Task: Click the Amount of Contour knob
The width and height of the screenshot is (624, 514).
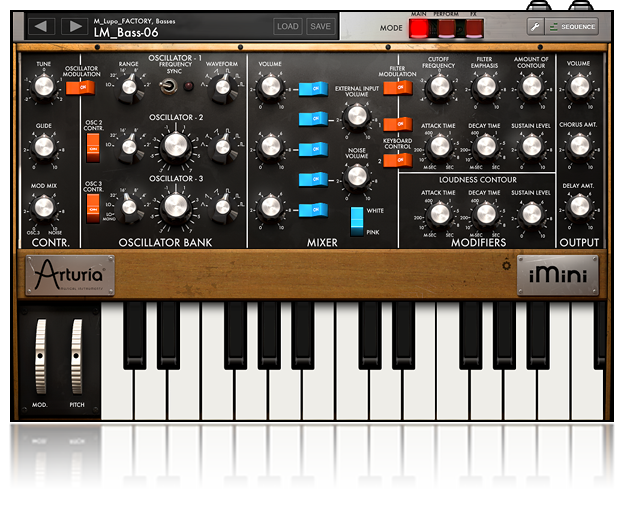Action: click(x=532, y=87)
